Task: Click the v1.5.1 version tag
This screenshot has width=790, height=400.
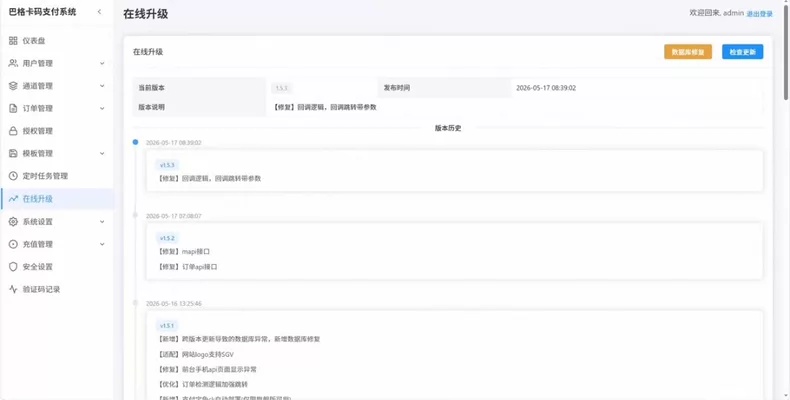Action: [167, 325]
